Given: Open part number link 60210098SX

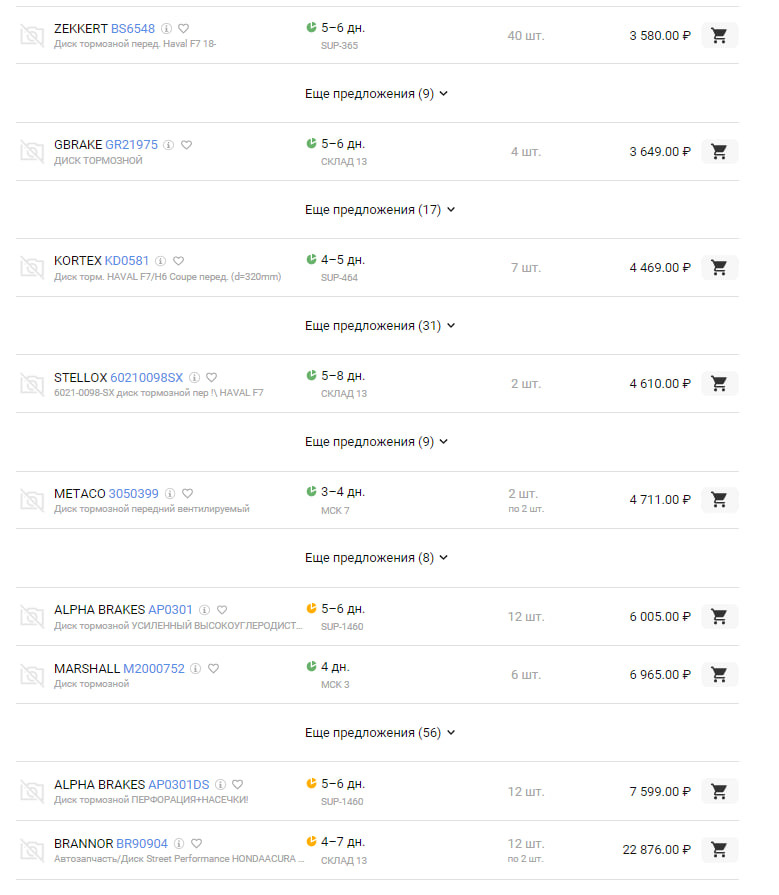Looking at the screenshot, I should pyautogui.click(x=146, y=378).
